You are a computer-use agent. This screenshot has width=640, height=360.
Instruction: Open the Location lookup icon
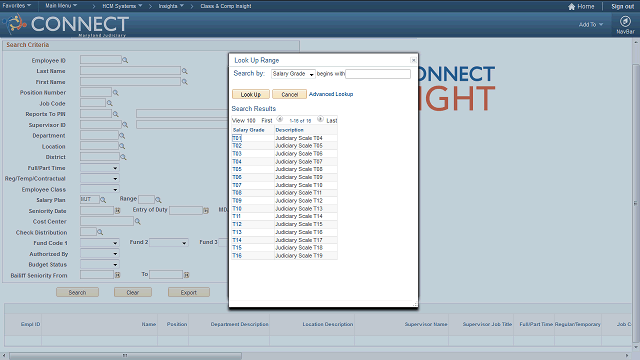coord(122,146)
